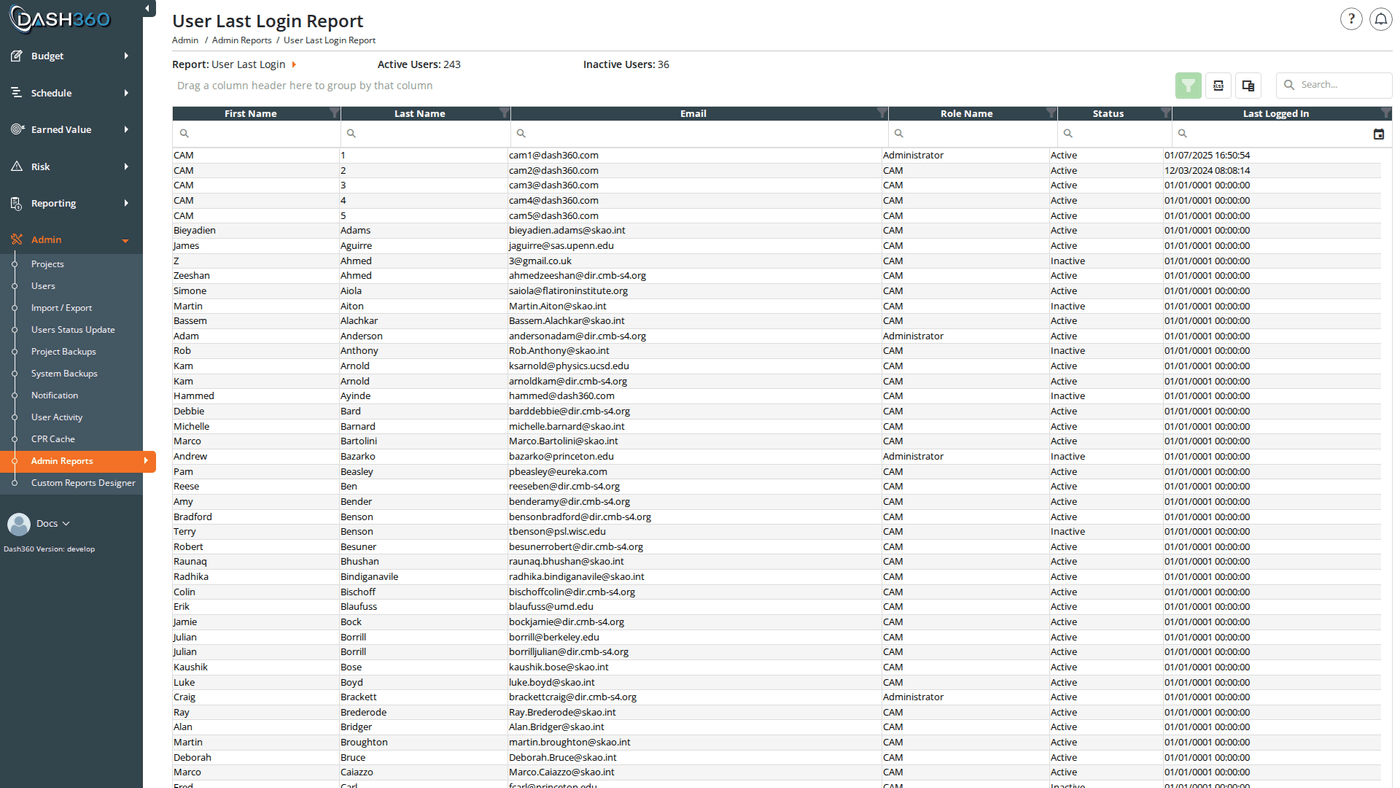The width and height of the screenshot is (1400, 788).
Task: Click the Reporting menu icon
Action: 16,203
